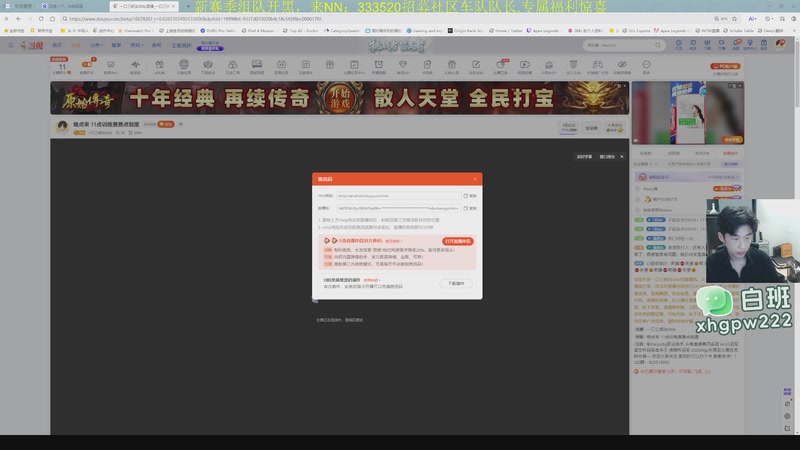Click the 窗口弹出 pop-out button
The width and height of the screenshot is (800, 450).
(x=607, y=157)
